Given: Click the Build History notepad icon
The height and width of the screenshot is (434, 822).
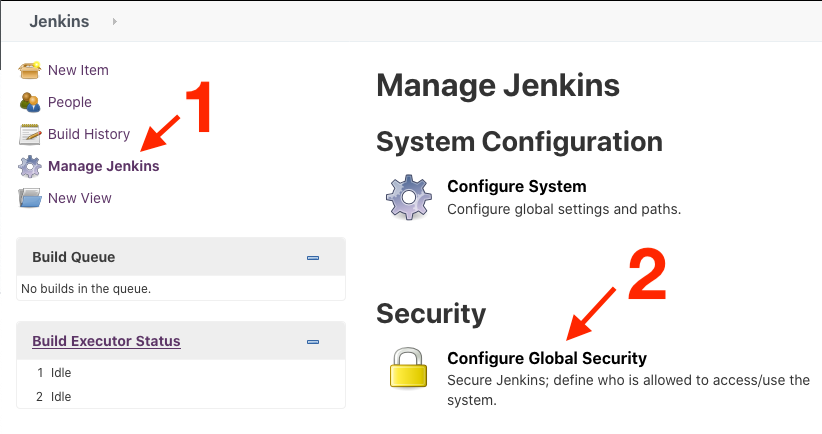Looking at the screenshot, I should [x=29, y=134].
